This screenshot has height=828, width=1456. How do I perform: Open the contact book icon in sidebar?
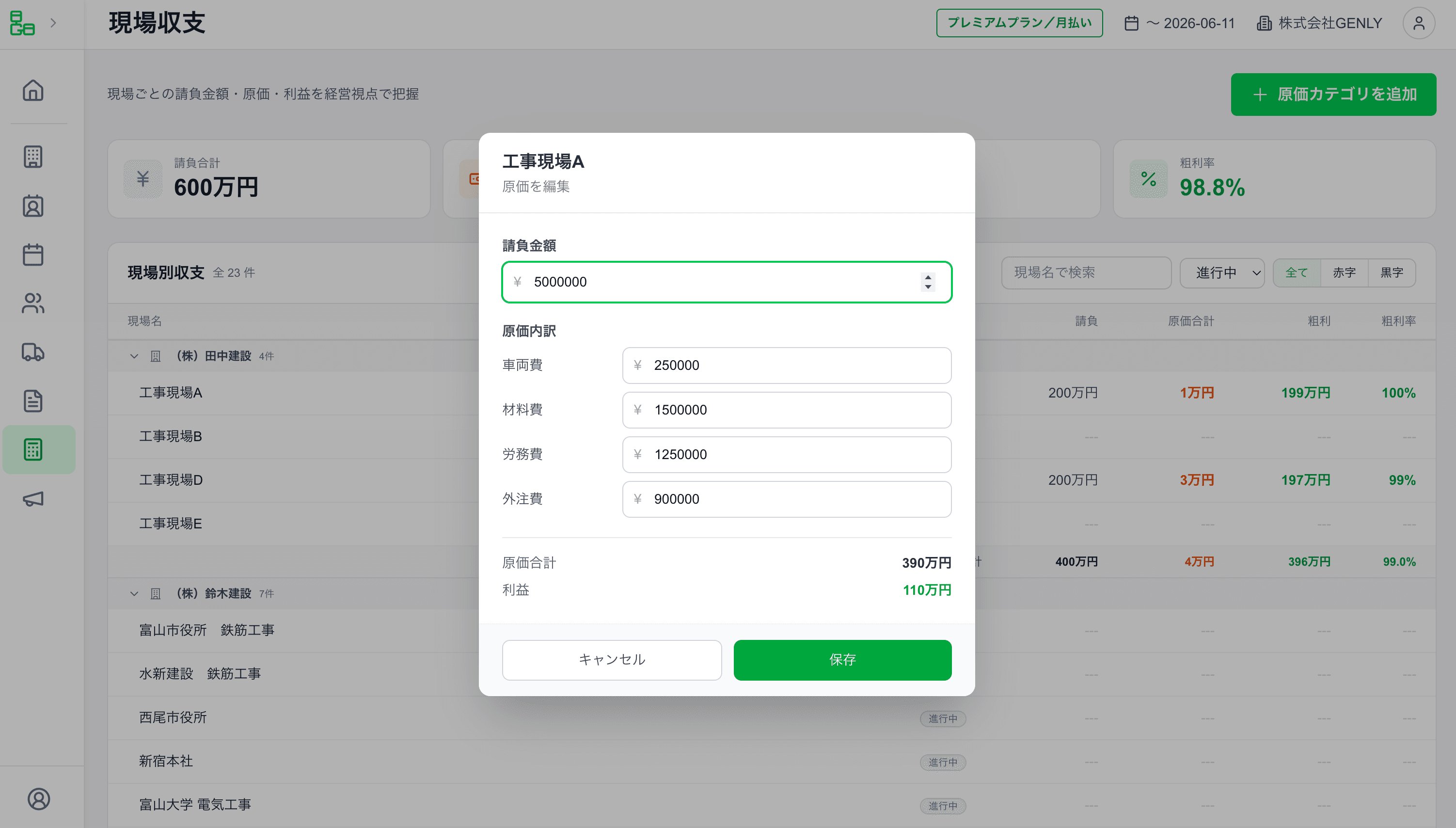coord(33,206)
